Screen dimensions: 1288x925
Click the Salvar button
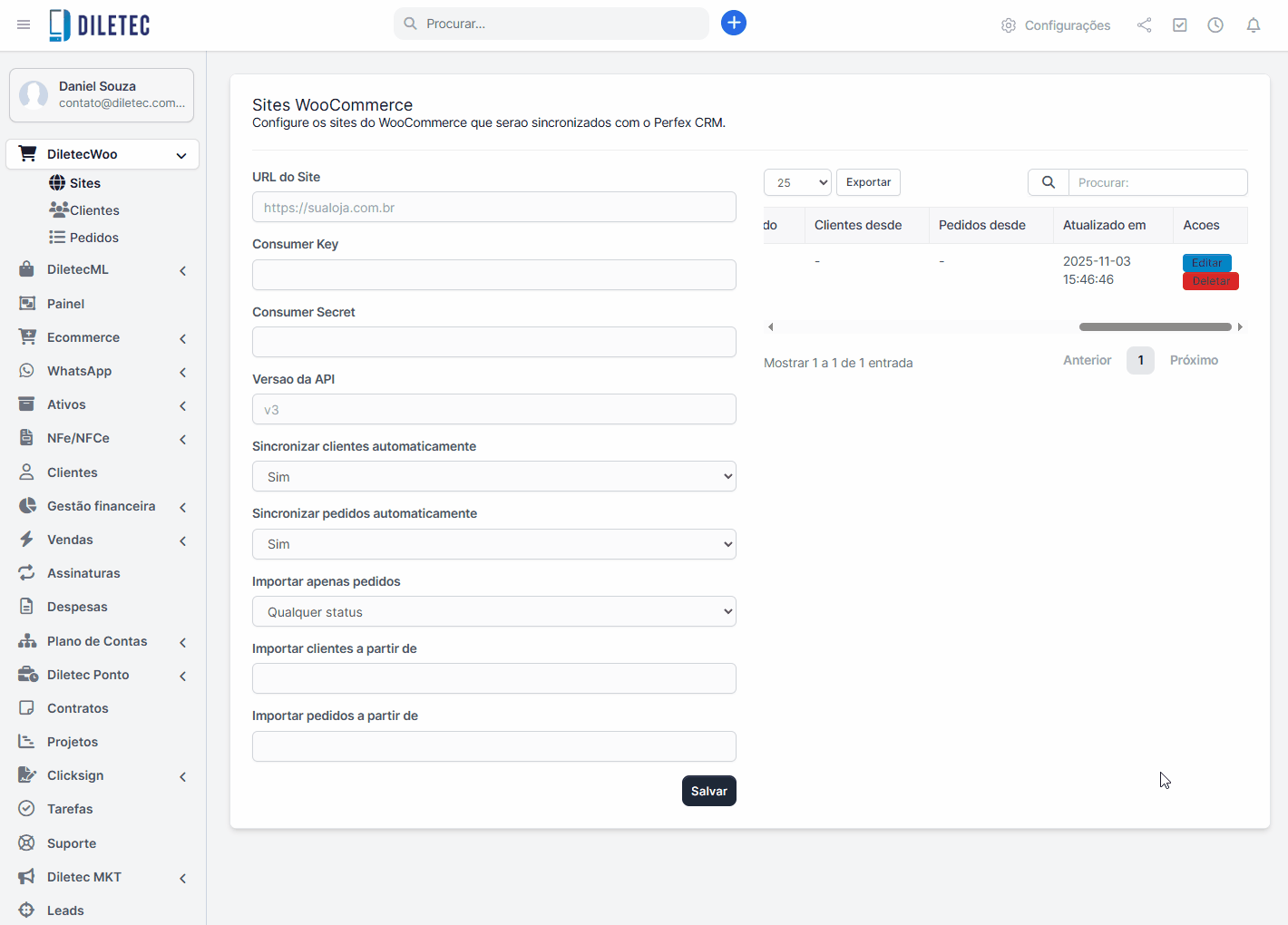point(709,791)
